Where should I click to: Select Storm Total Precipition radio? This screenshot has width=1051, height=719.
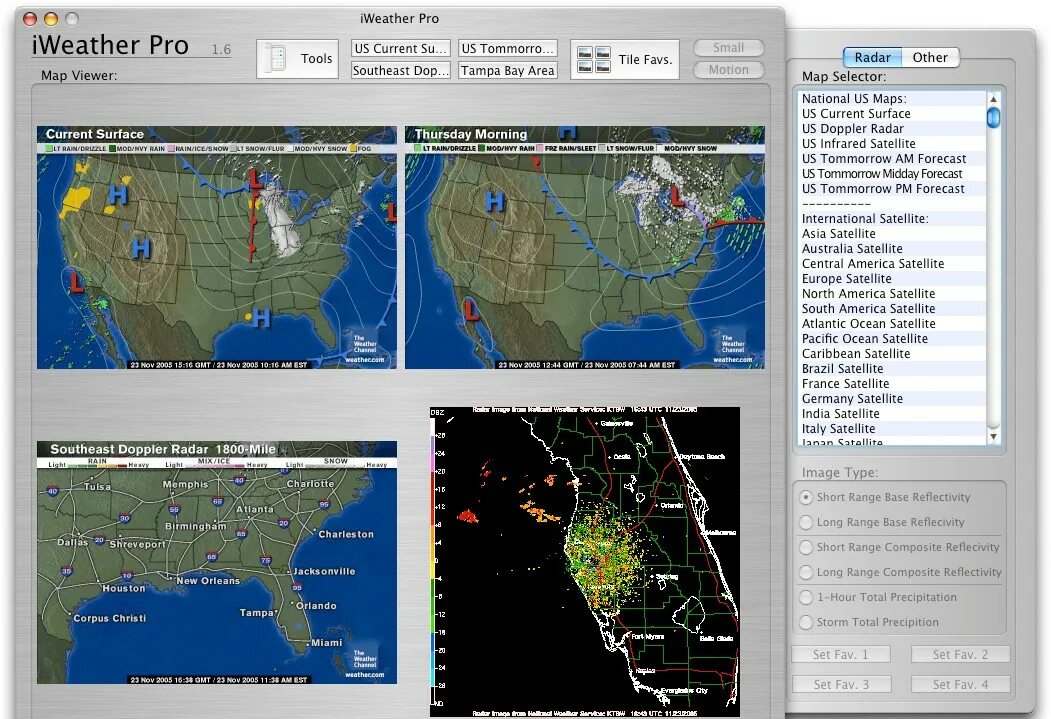pyautogui.click(x=806, y=622)
